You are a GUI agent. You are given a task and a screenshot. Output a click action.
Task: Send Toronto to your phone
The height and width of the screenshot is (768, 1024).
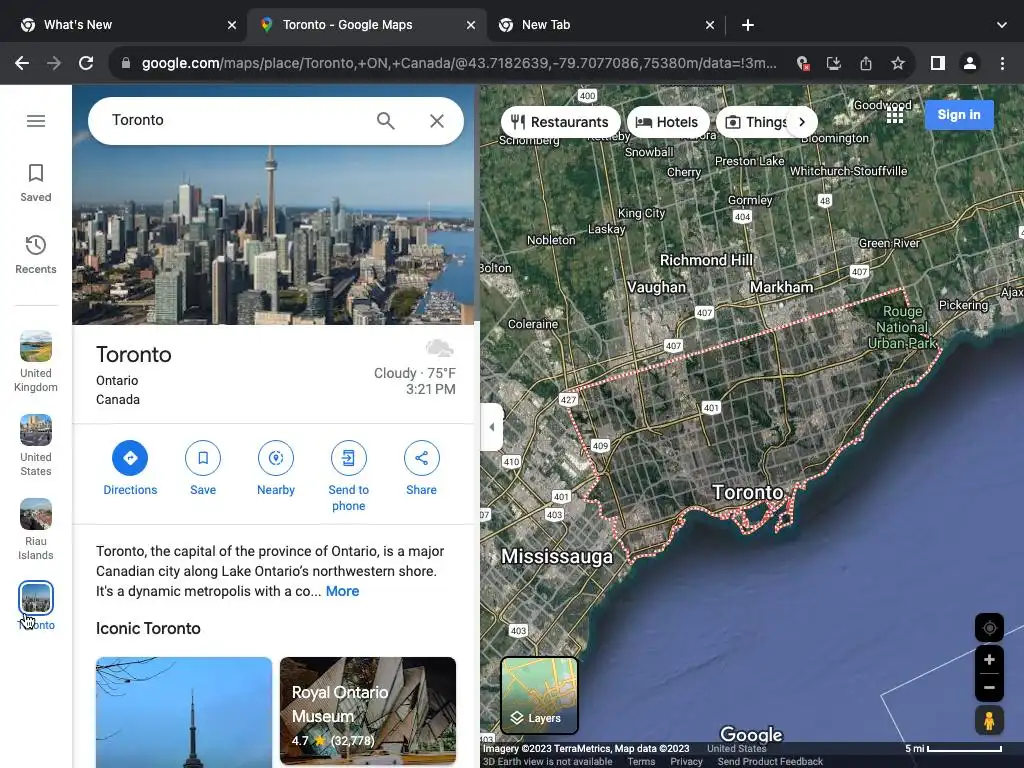tap(349, 477)
